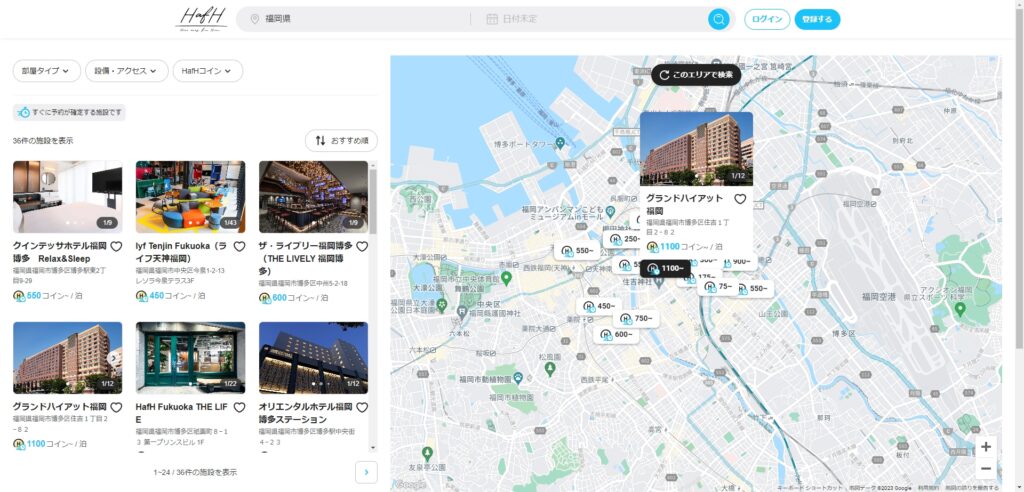The height and width of the screenshot is (492, 1024).
Task: Open the オリエンタルホテル福岡 night building photo
Action: point(313,357)
